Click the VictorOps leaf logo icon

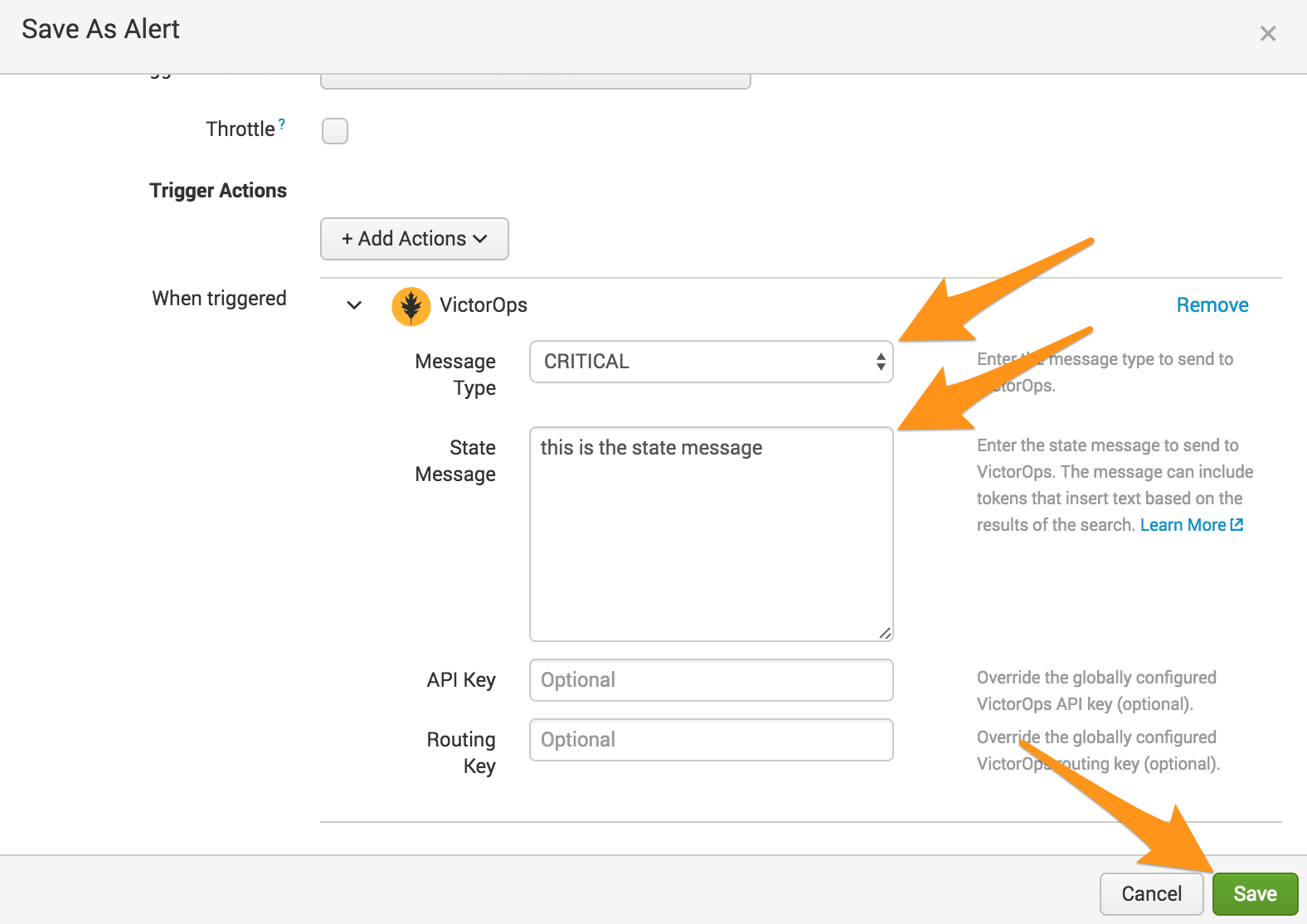411,306
